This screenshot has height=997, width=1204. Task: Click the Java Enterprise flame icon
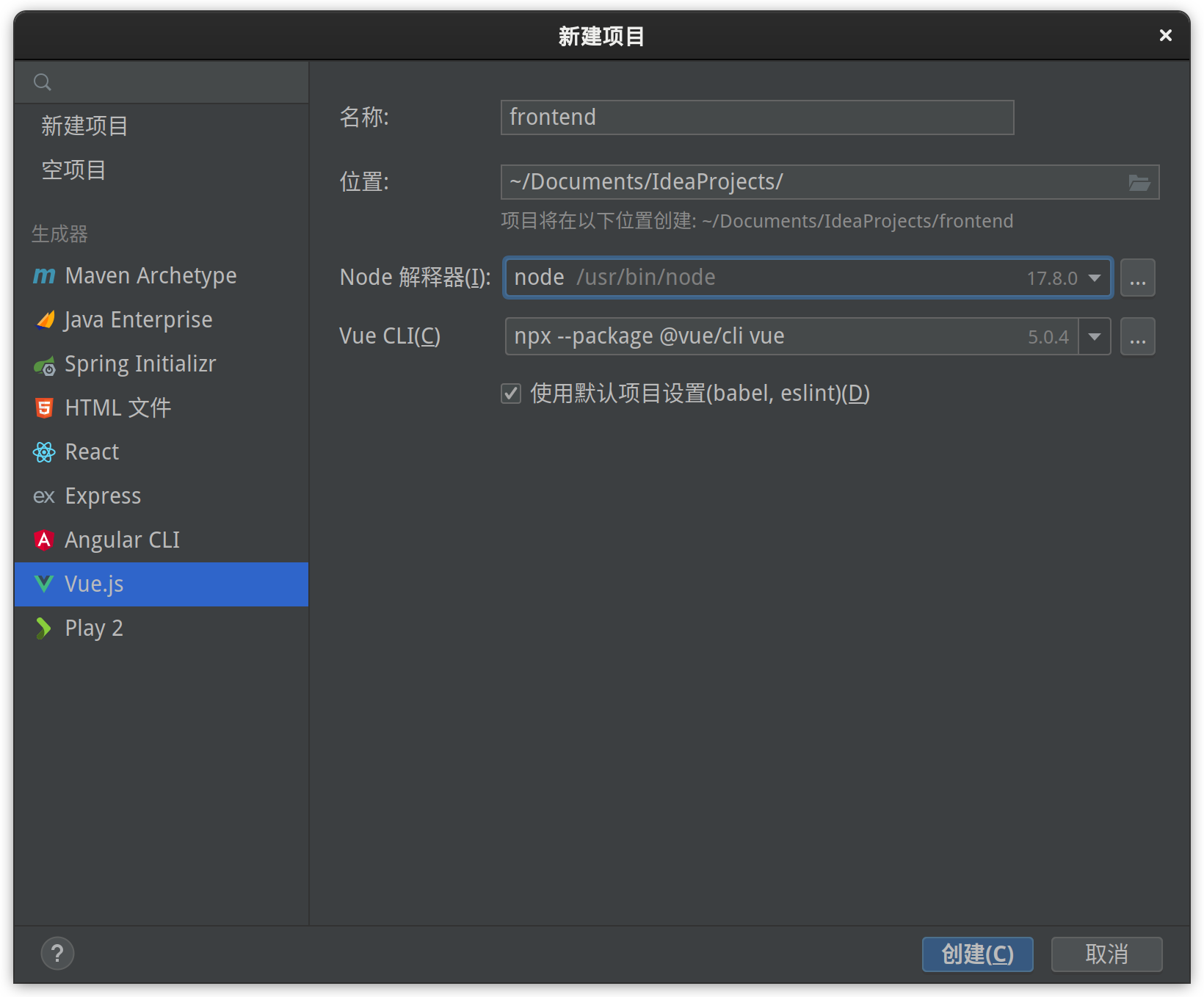[x=45, y=320]
